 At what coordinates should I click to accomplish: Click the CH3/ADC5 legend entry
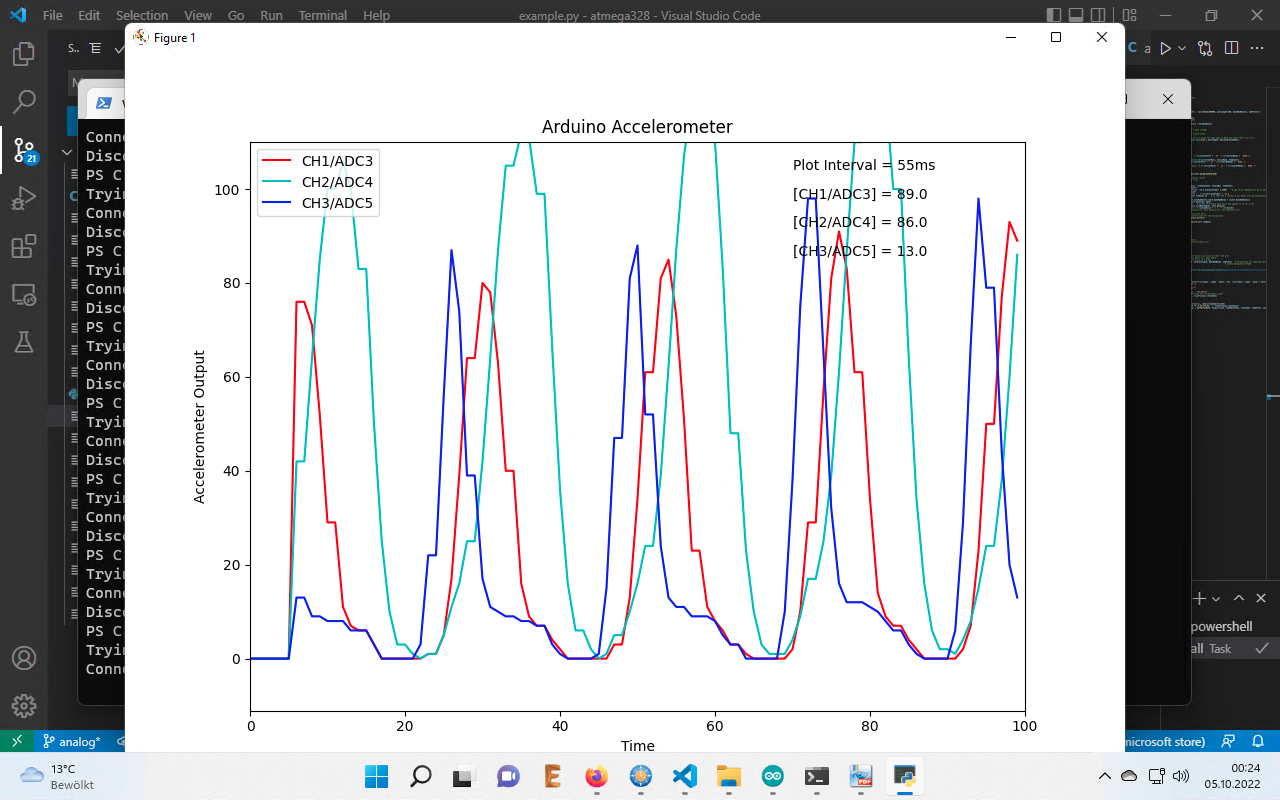coord(319,204)
